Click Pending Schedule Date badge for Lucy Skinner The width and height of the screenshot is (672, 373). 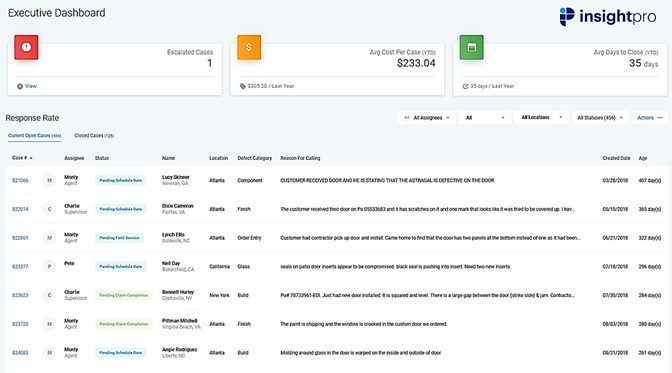click(120, 180)
